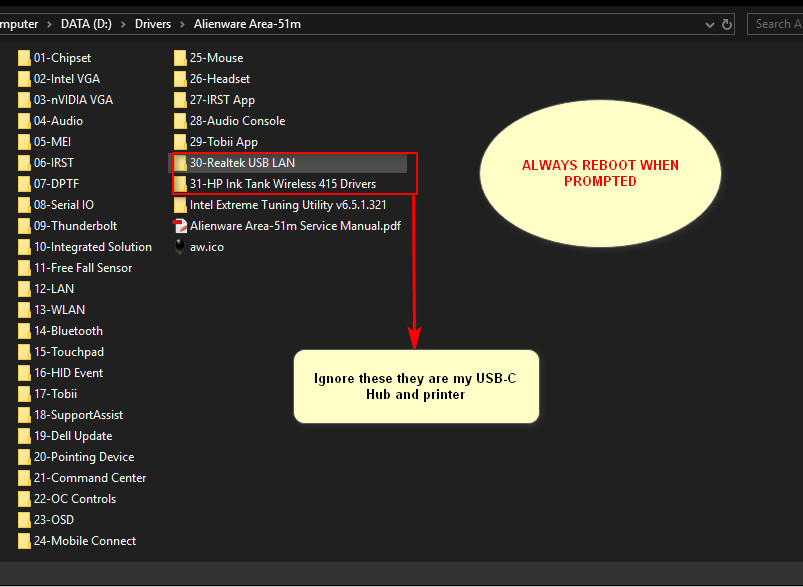Screen dimensions: 803x587
Task: Select the 20-Pointing Device folder name
Action: tap(84, 457)
